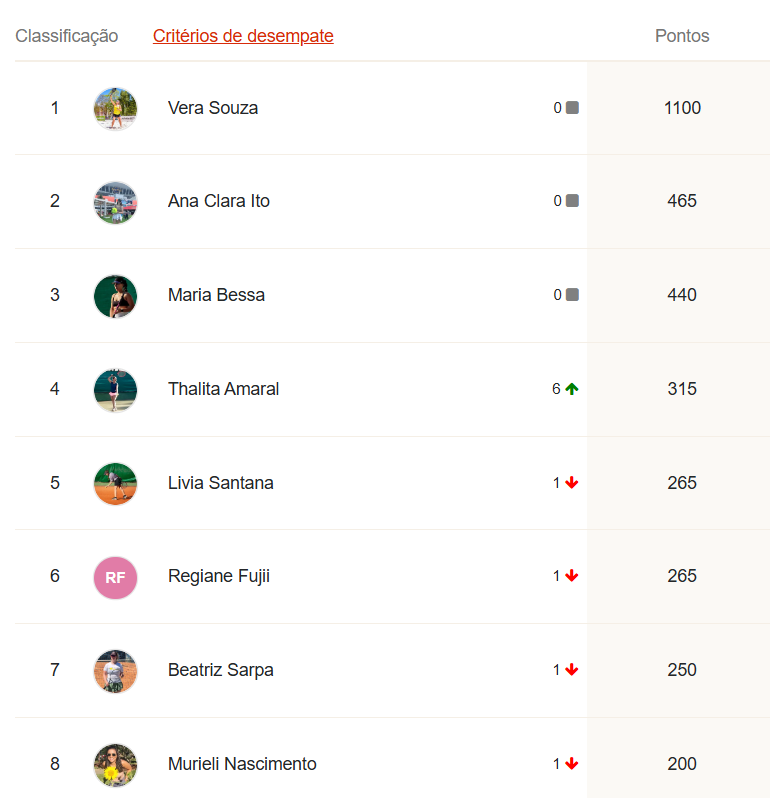This screenshot has height=798, width=770.
Task: Click the gray no-change square for Vera Souza
Action: click(x=572, y=108)
